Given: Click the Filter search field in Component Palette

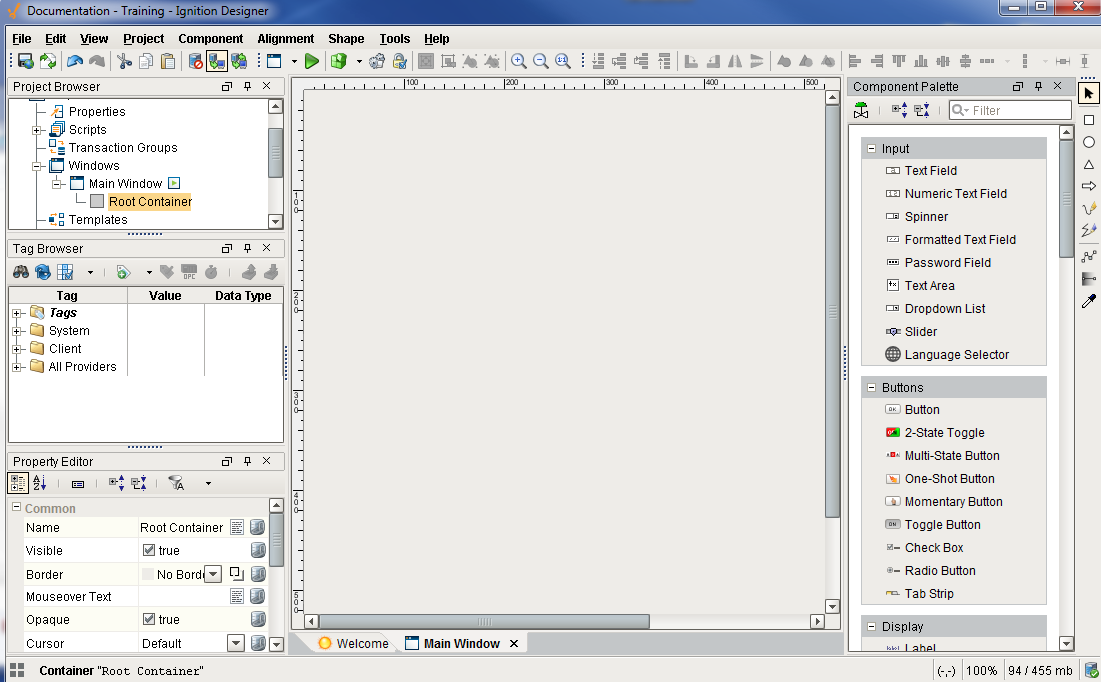Looking at the screenshot, I should pyautogui.click(x=1010, y=110).
